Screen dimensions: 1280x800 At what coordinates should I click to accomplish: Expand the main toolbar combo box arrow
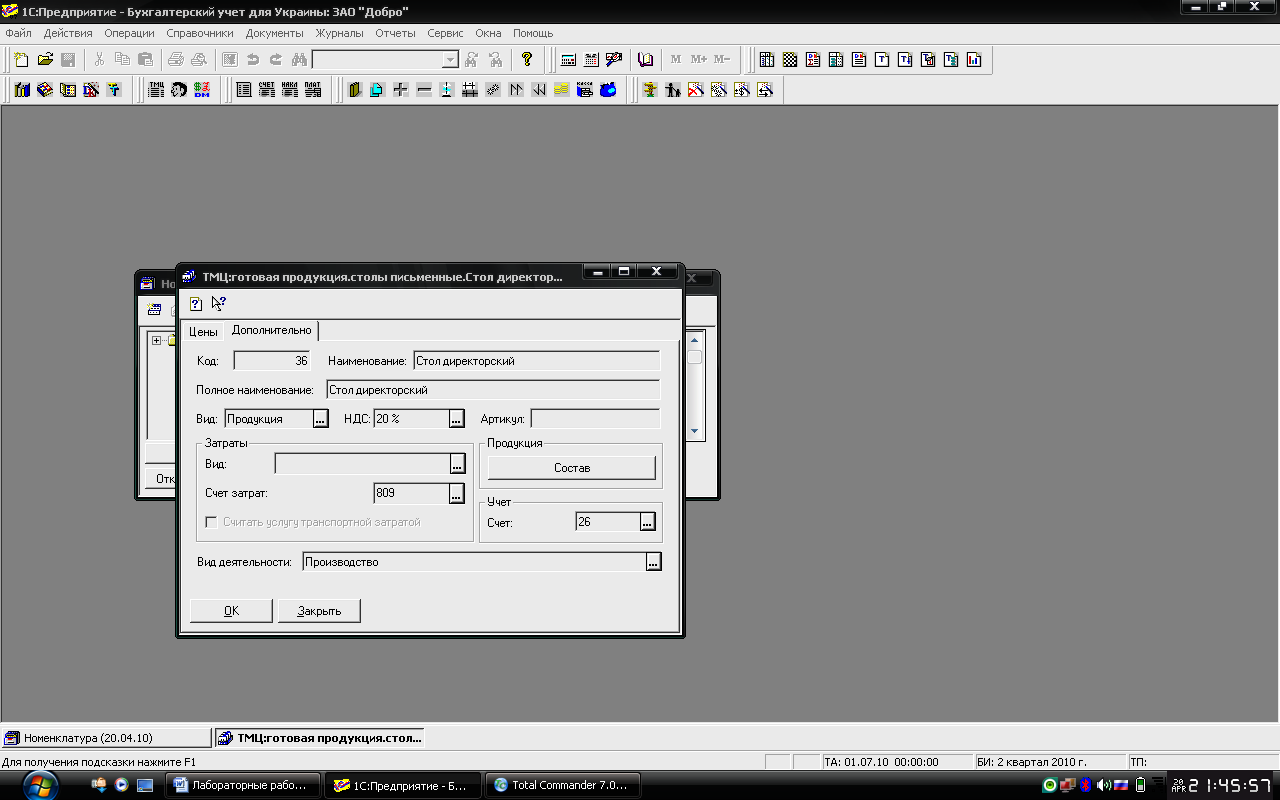pyautogui.click(x=450, y=60)
